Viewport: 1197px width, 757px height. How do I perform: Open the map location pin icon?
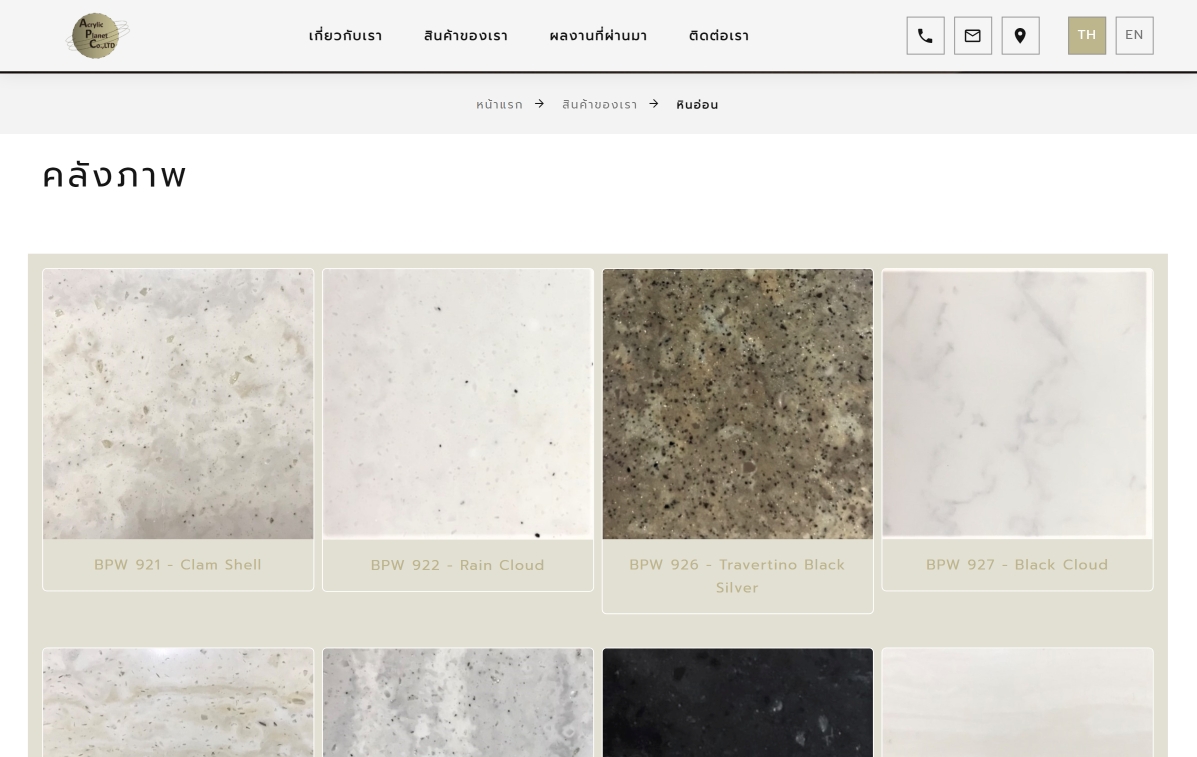1020,36
